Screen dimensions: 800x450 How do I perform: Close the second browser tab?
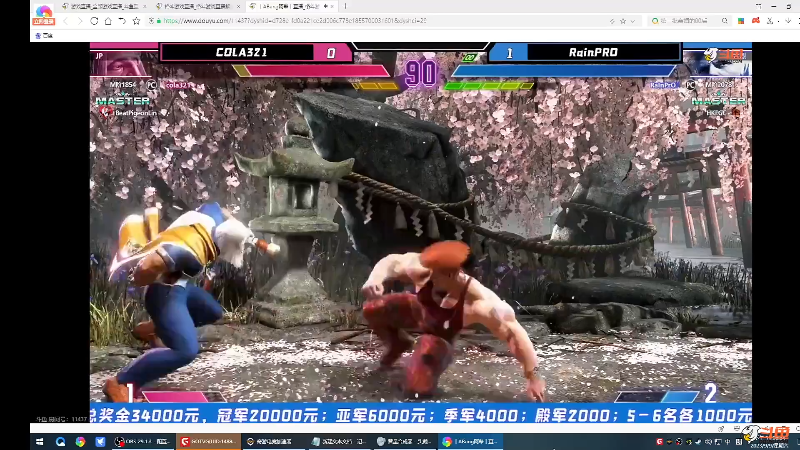pyautogui.click(x=238, y=6)
